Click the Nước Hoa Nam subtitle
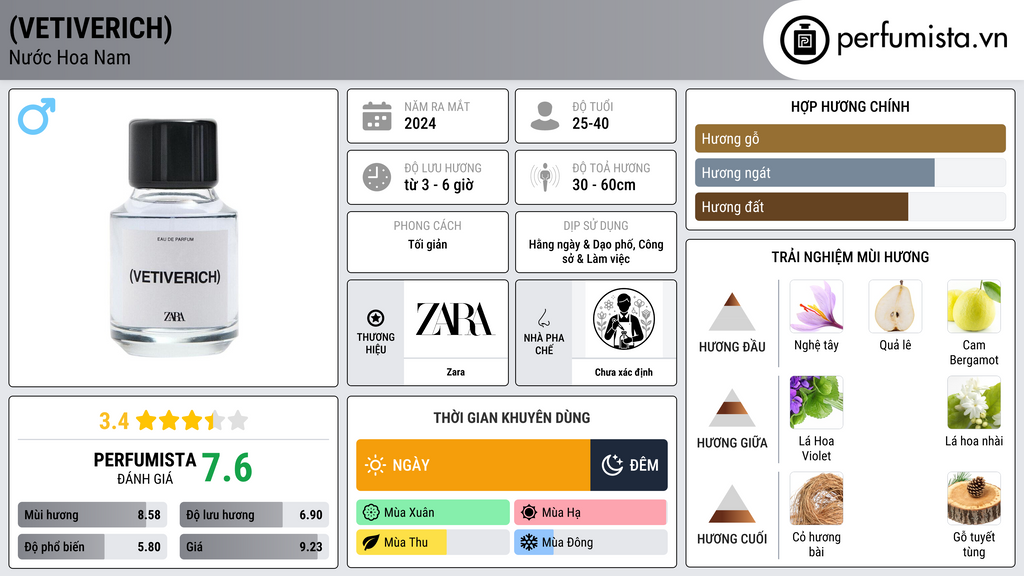Image resolution: width=1024 pixels, height=576 pixels. point(70,57)
